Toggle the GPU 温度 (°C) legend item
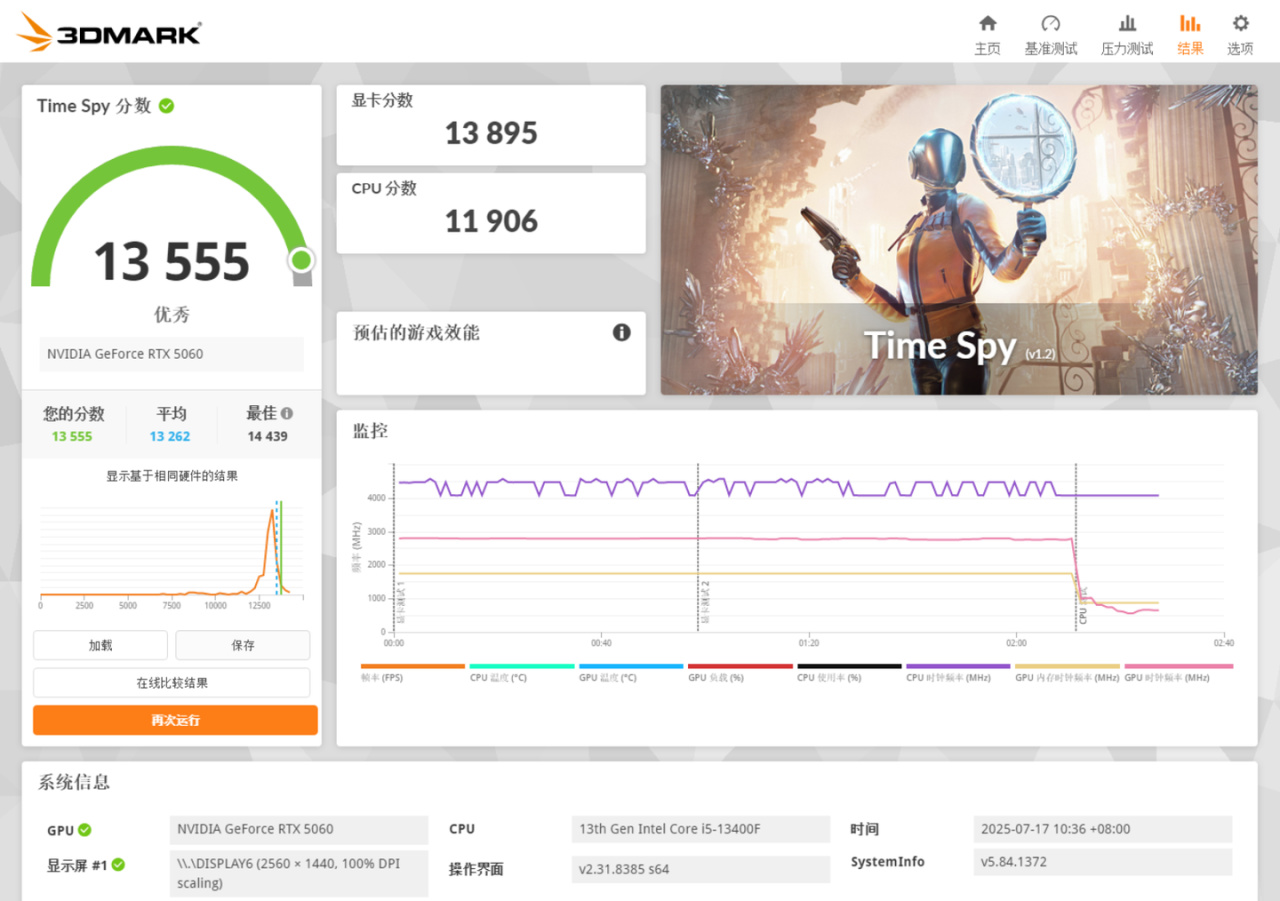This screenshot has height=901, width=1280. point(631,673)
